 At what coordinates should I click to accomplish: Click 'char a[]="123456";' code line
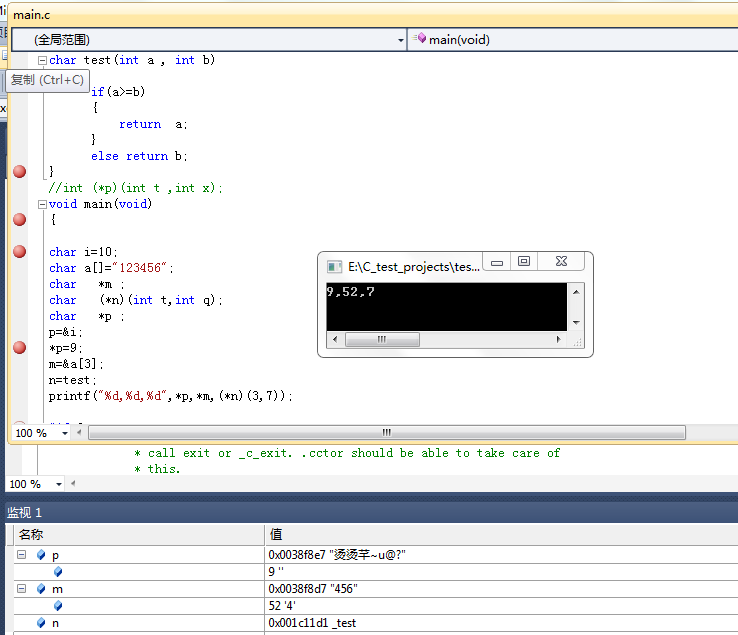point(111,268)
